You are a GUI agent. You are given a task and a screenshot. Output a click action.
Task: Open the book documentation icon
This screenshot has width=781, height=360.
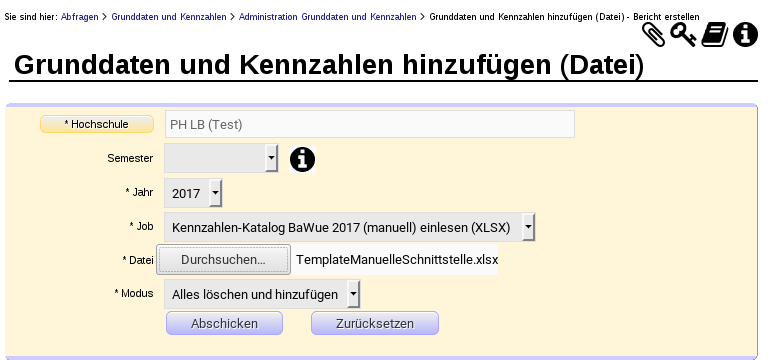click(714, 36)
